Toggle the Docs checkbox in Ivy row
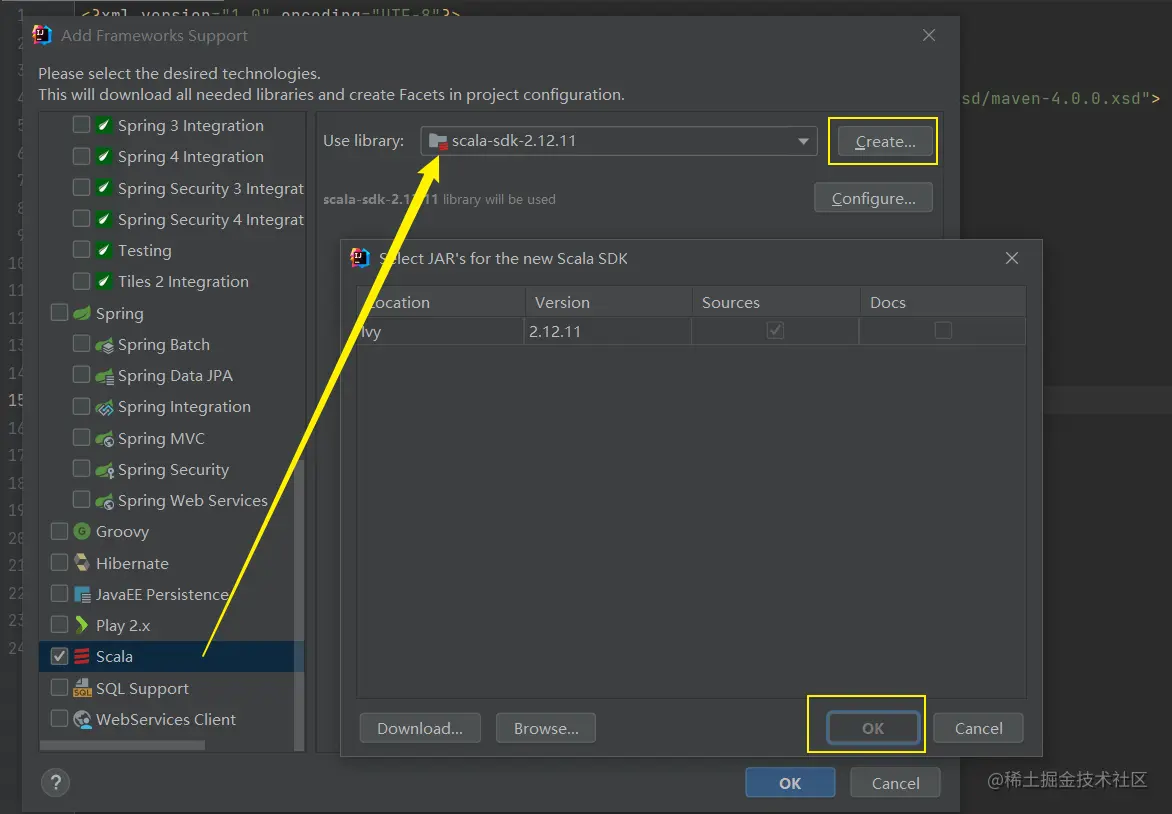Image resolution: width=1172 pixels, height=814 pixels. pos(943,330)
